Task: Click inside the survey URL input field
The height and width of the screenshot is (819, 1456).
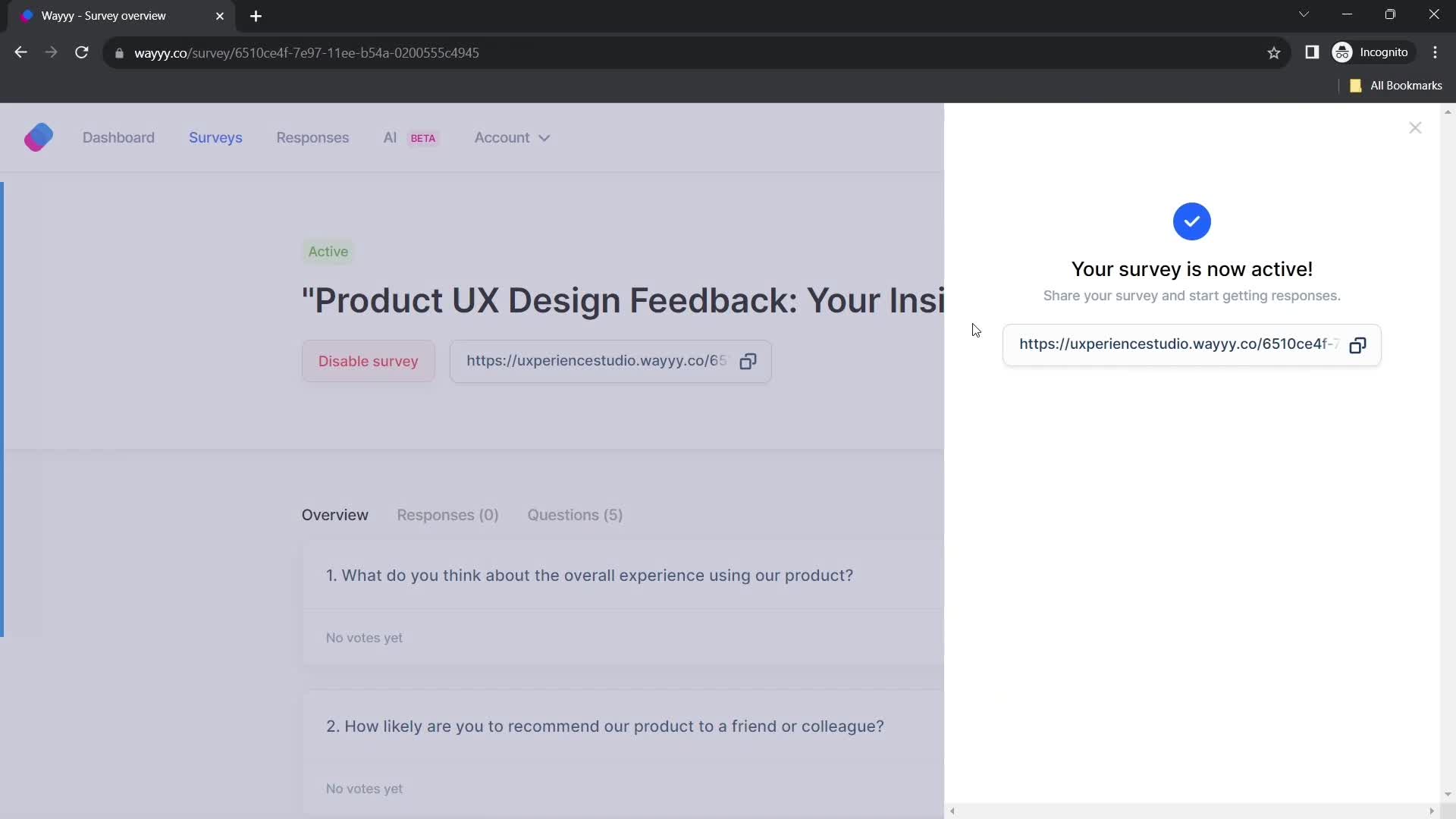Action: point(1179,344)
